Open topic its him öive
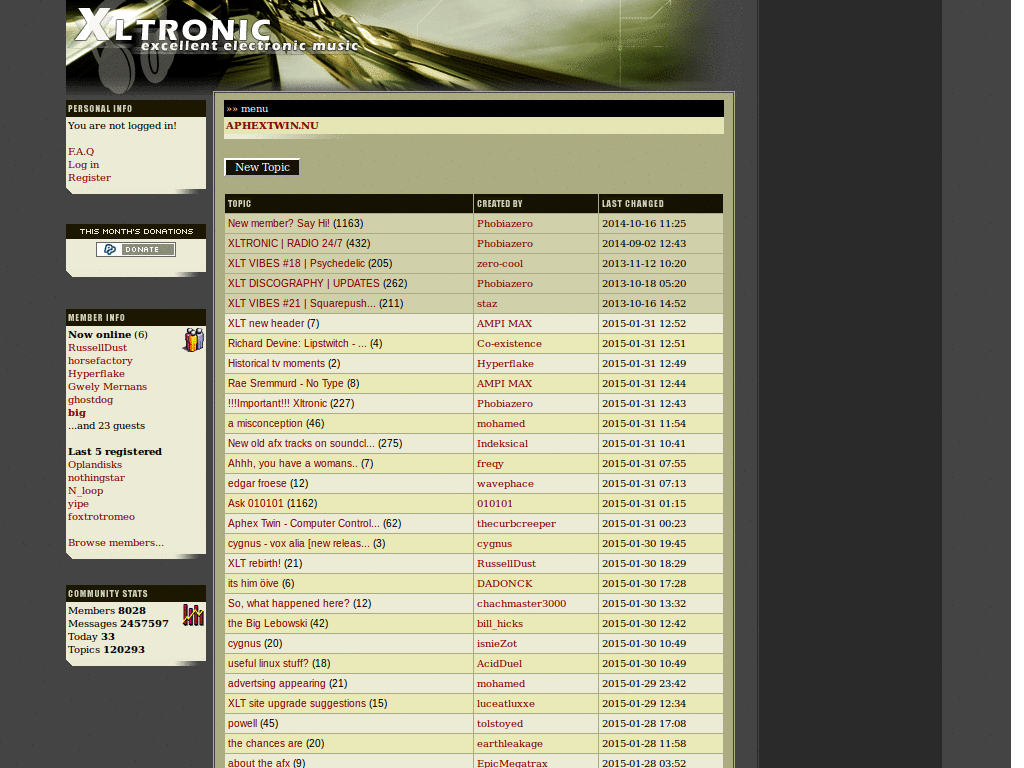Viewport: 1024px width, 768px height. 253,584
